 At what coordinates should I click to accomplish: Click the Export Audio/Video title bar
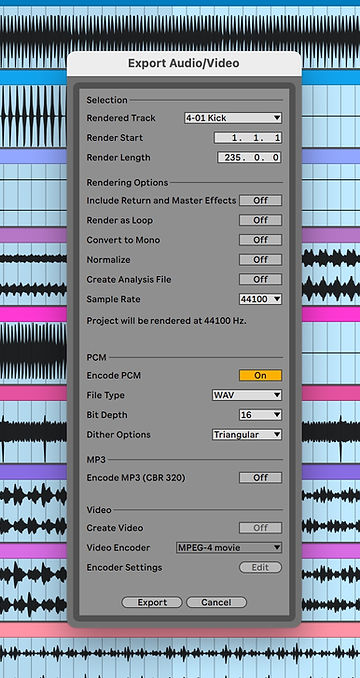click(x=184, y=64)
